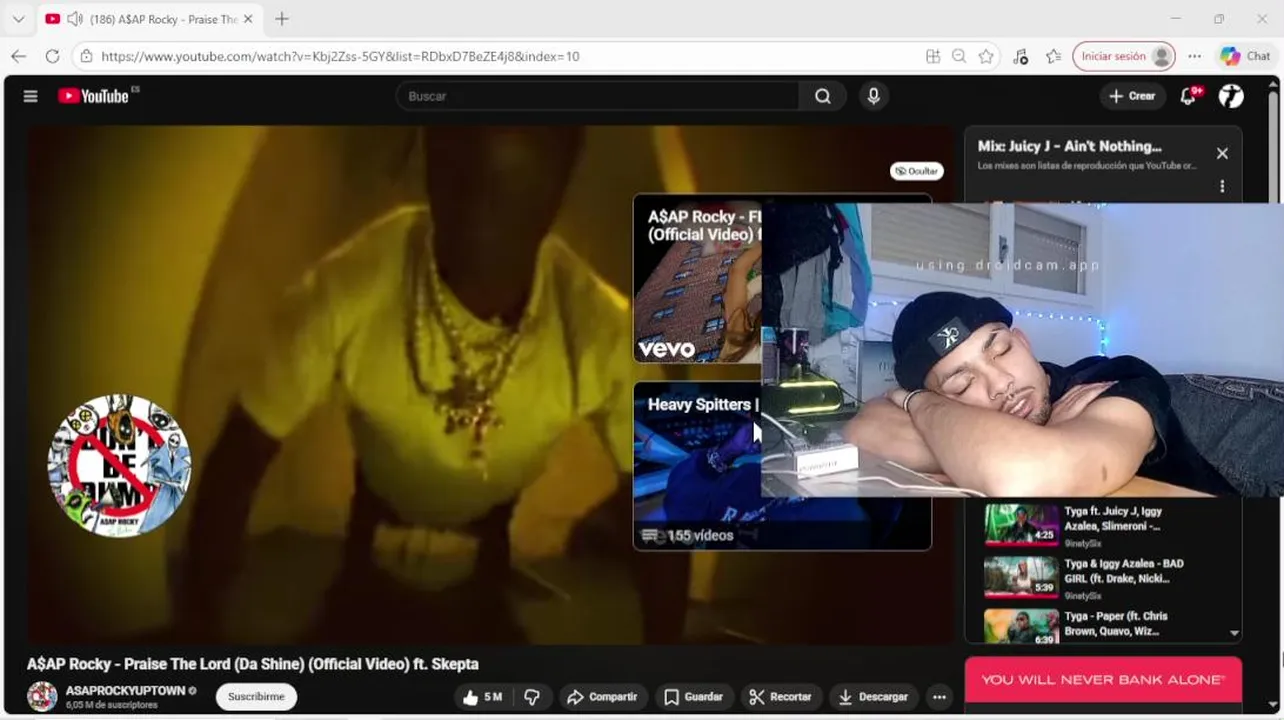The height and width of the screenshot is (720, 1284).
Task: Open the apps icon in the address bar
Action: tap(933, 56)
